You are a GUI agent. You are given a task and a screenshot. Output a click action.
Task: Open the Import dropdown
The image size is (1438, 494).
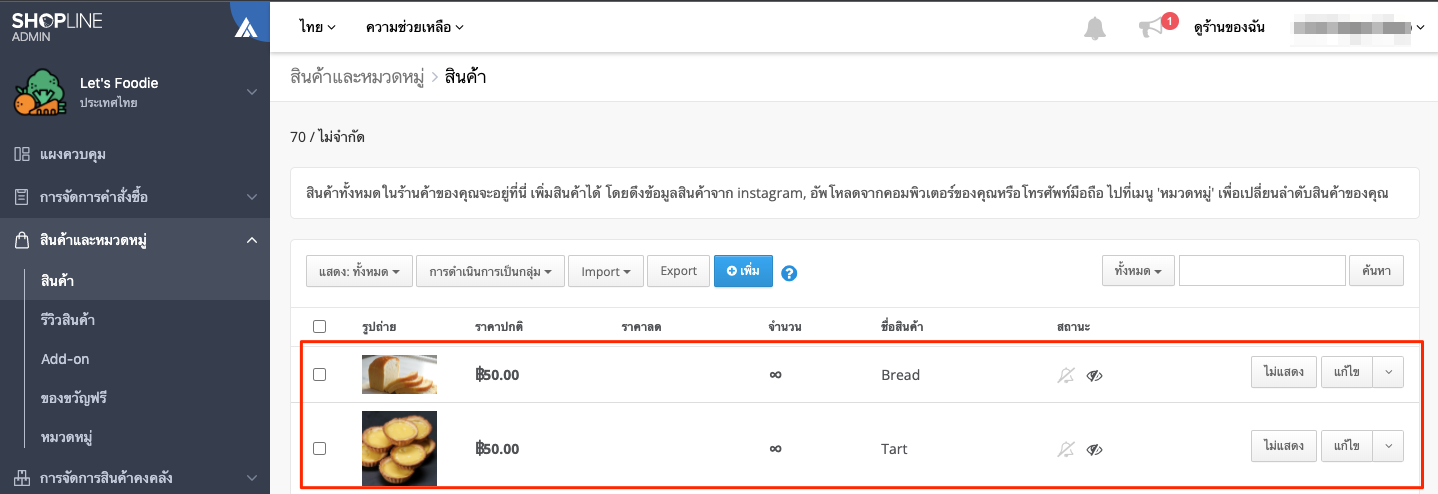[x=606, y=271]
